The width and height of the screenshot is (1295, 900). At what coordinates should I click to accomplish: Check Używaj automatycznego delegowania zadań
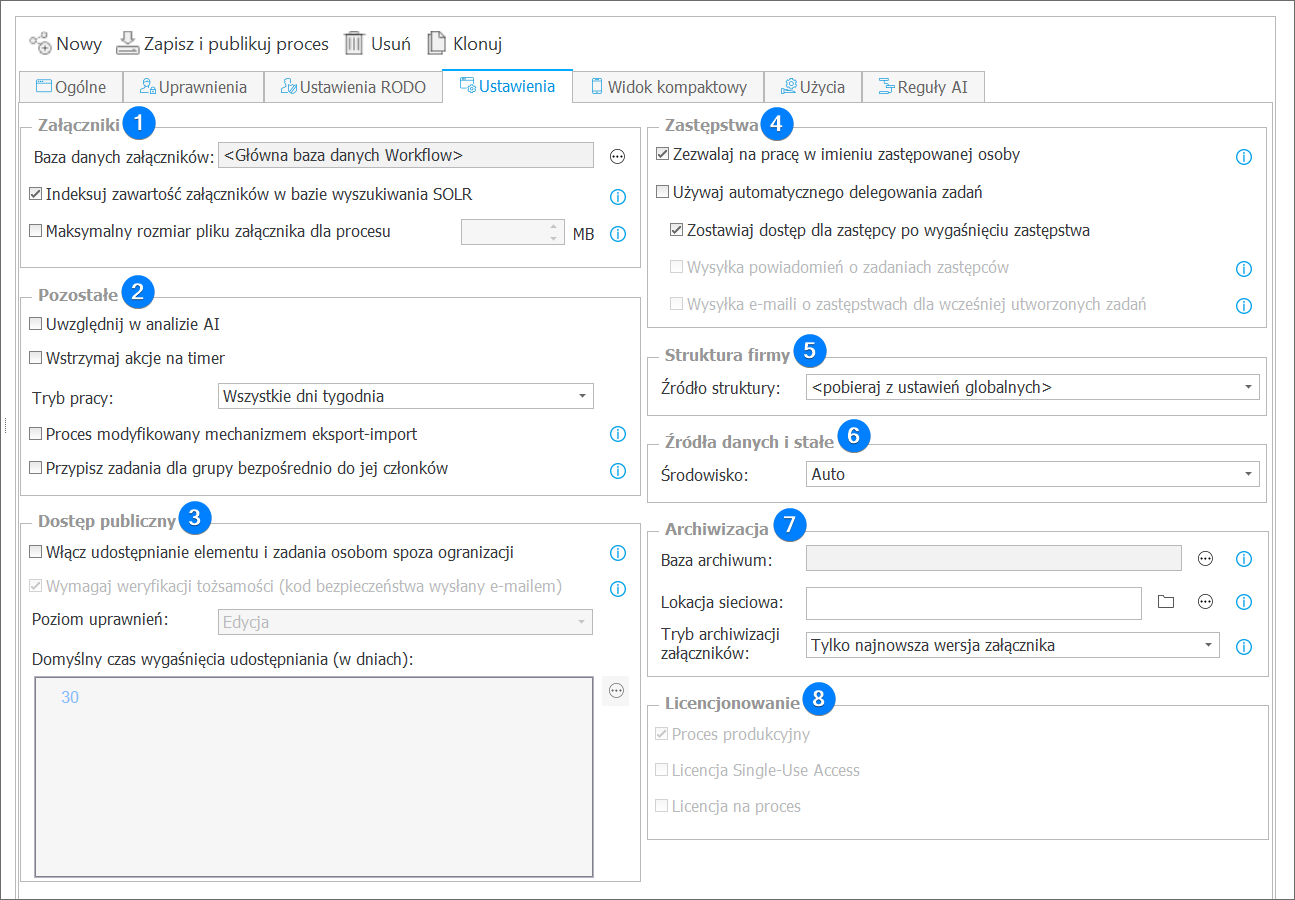(x=662, y=192)
